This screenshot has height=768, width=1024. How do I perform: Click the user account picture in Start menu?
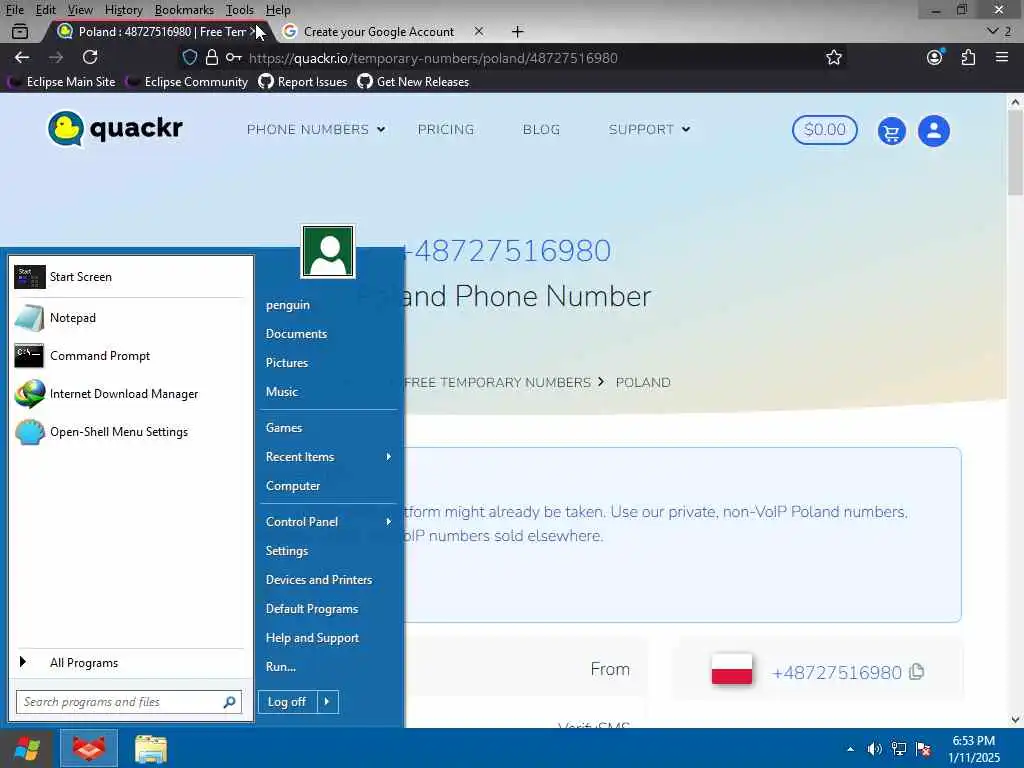pyautogui.click(x=328, y=251)
